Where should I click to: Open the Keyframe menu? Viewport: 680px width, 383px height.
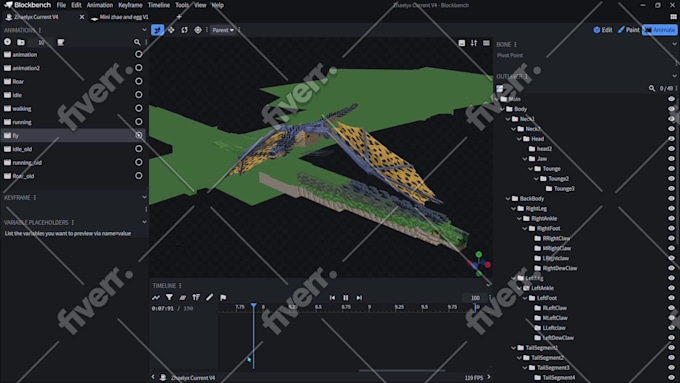pos(130,5)
